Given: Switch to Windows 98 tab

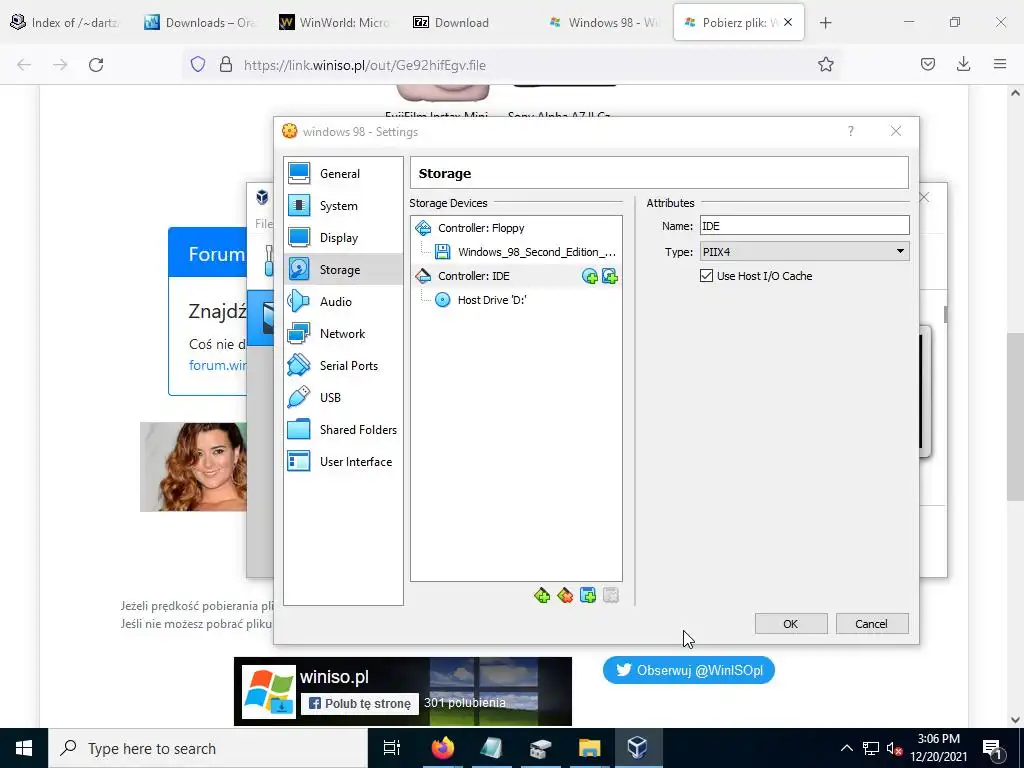Looking at the screenshot, I should pos(603,23).
